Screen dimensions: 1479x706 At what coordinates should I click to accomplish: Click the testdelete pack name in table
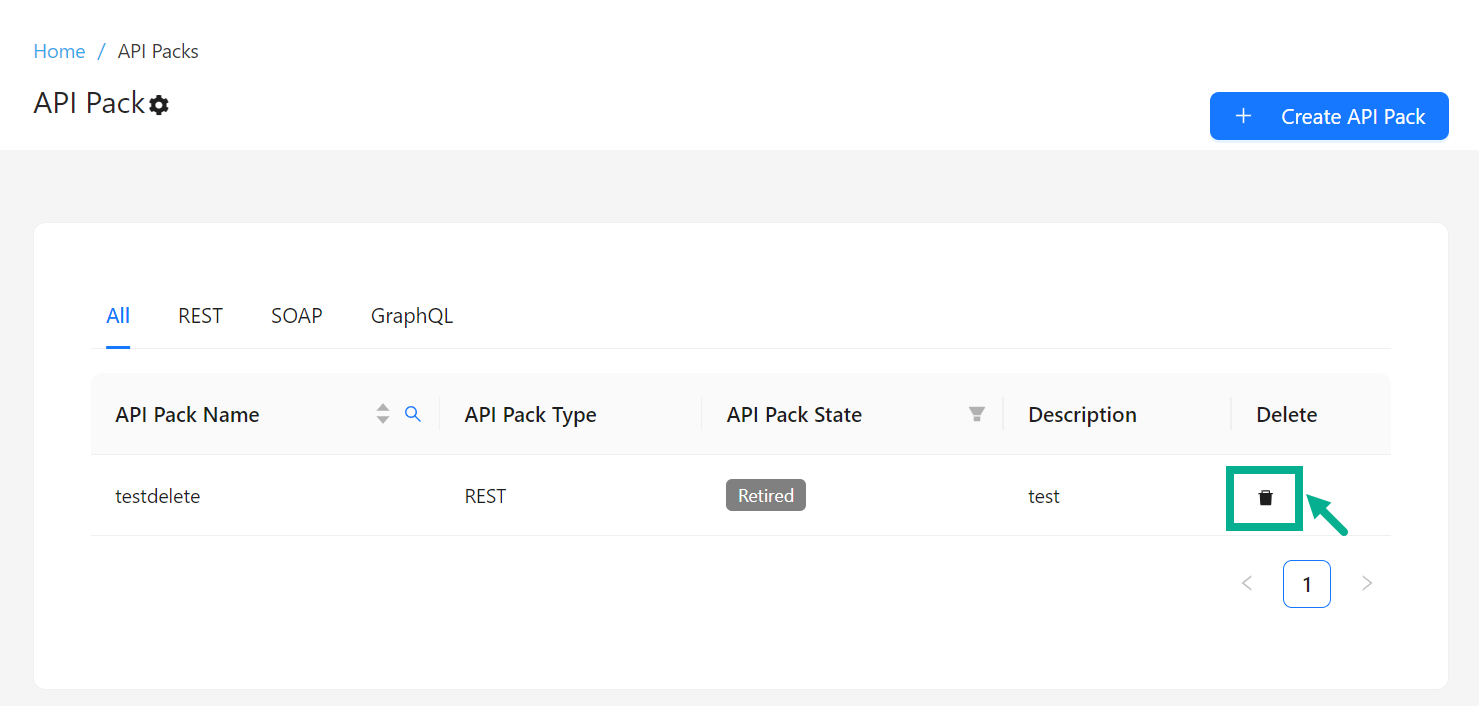[158, 496]
